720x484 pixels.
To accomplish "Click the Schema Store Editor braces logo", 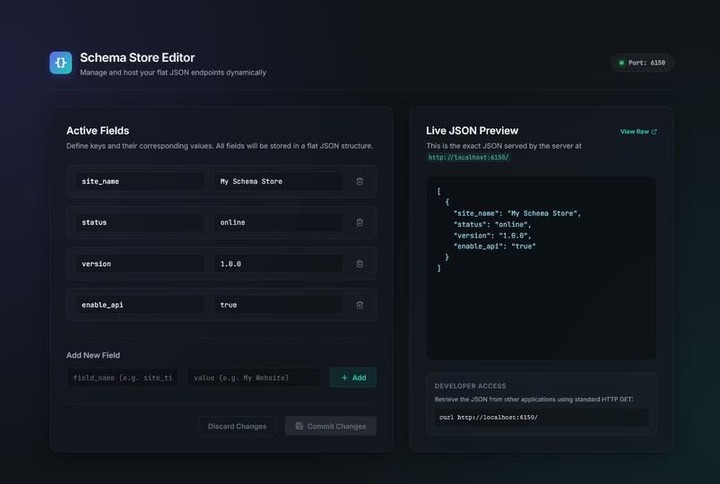I will (x=61, y=63).
